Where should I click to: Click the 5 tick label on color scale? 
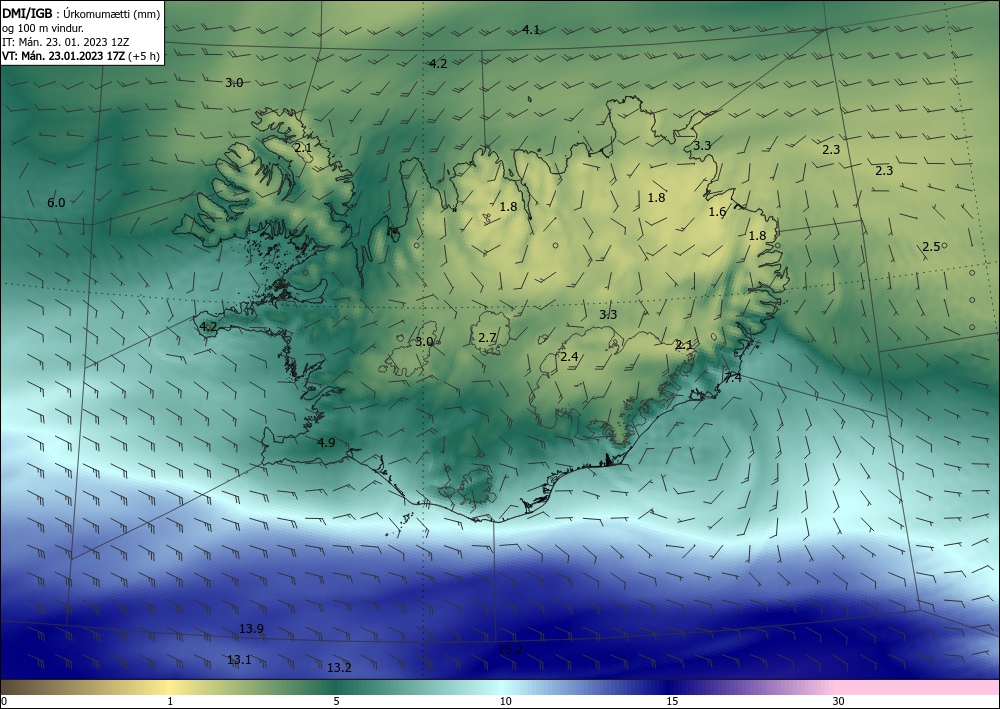[336, 701]
